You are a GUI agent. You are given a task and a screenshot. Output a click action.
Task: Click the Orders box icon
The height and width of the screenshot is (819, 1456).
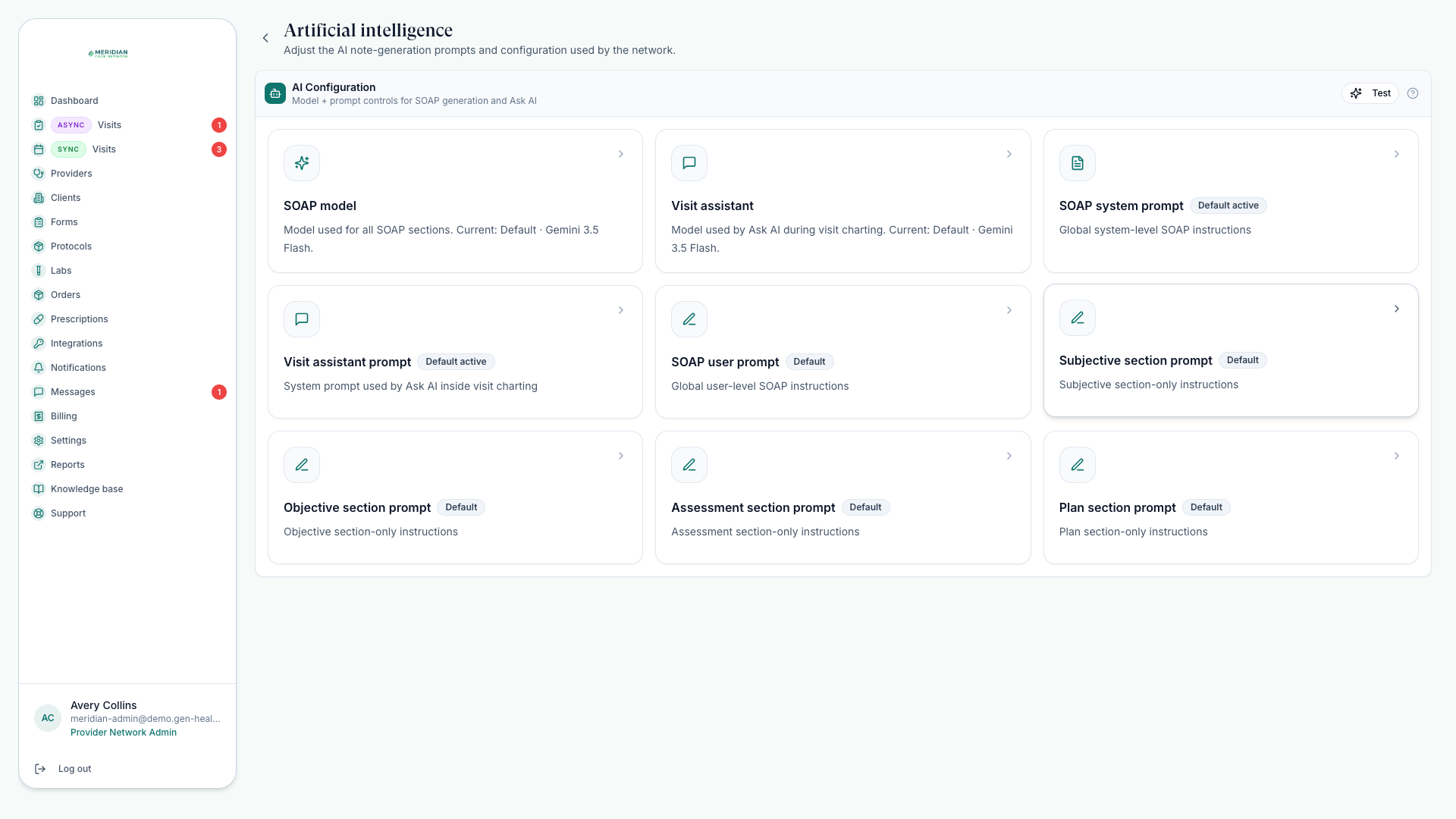coord(39,295)
